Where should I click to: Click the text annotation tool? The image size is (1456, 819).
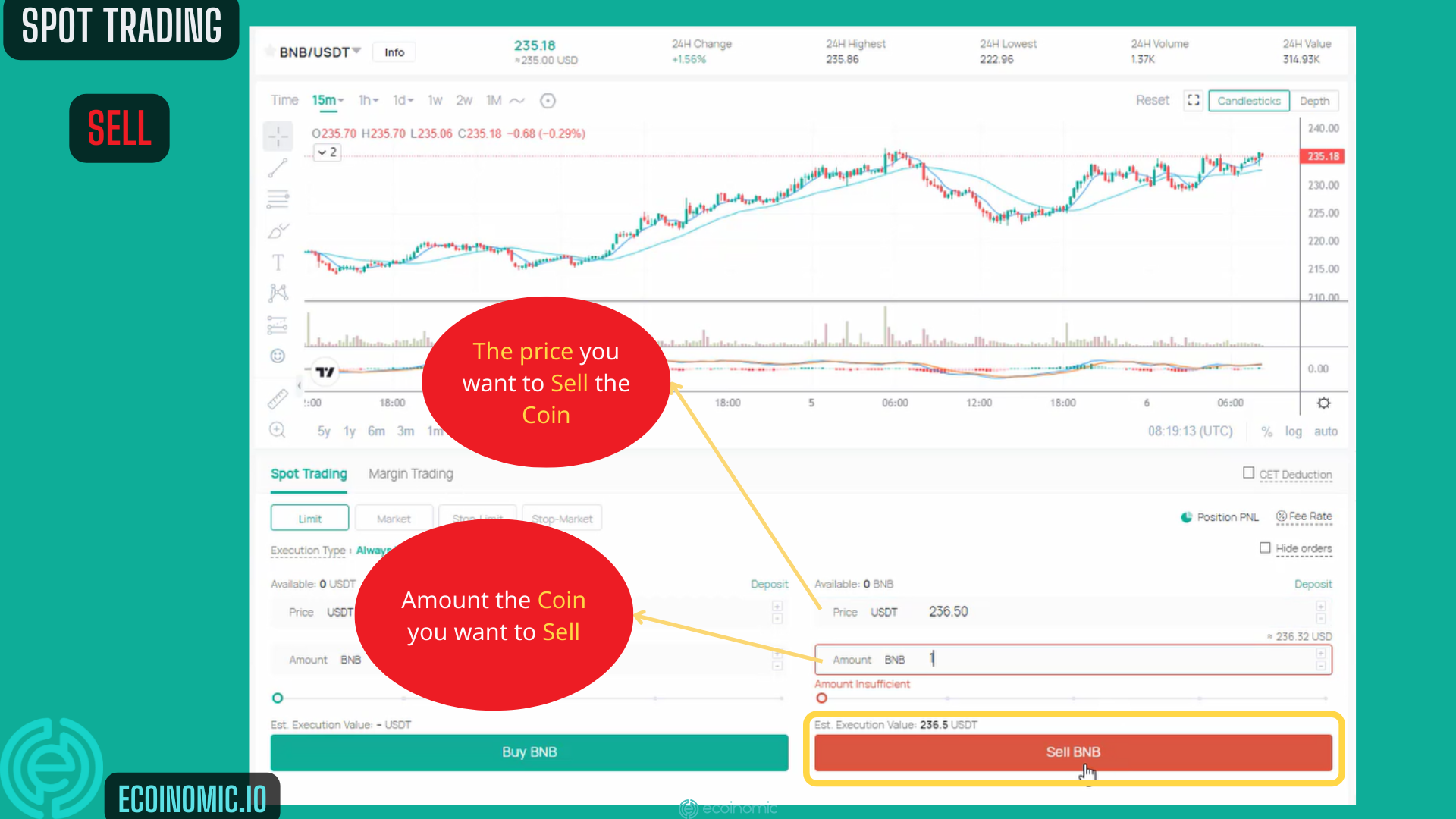point(278,262)
